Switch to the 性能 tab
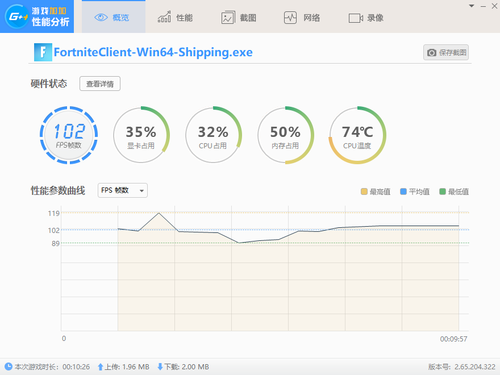The width and height of the screenshot is (500, 375). pos(175,17)
